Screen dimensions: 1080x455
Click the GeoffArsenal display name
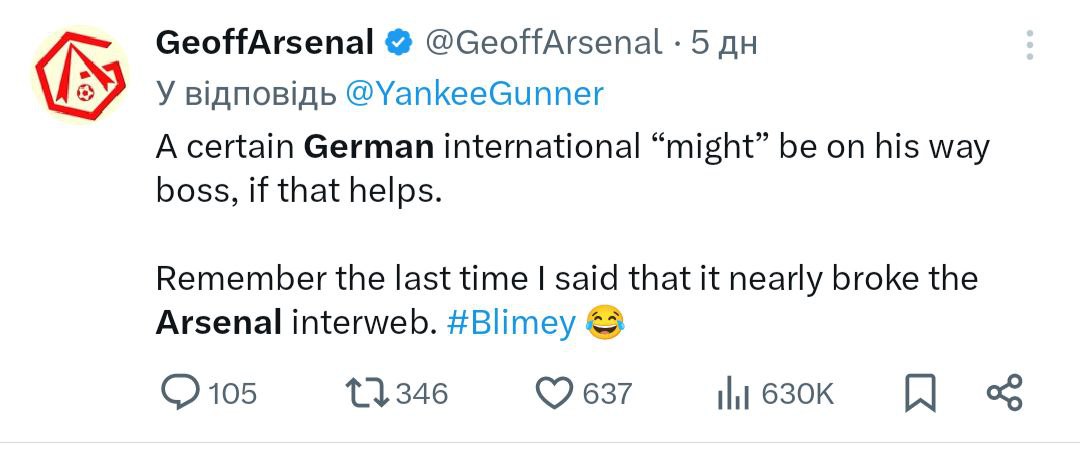pos(265,42)
